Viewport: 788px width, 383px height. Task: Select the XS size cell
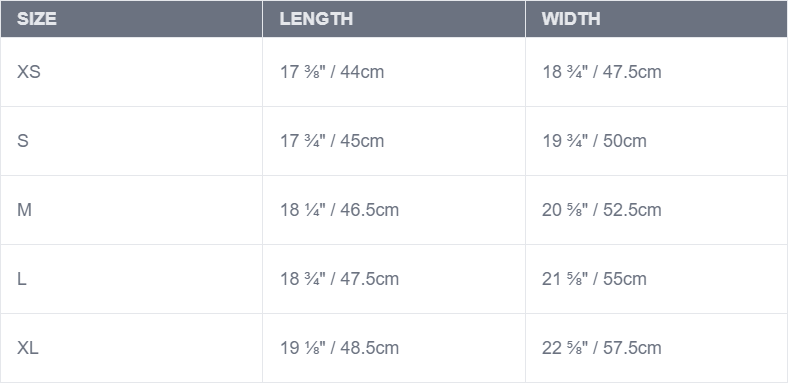coord(131,72)
